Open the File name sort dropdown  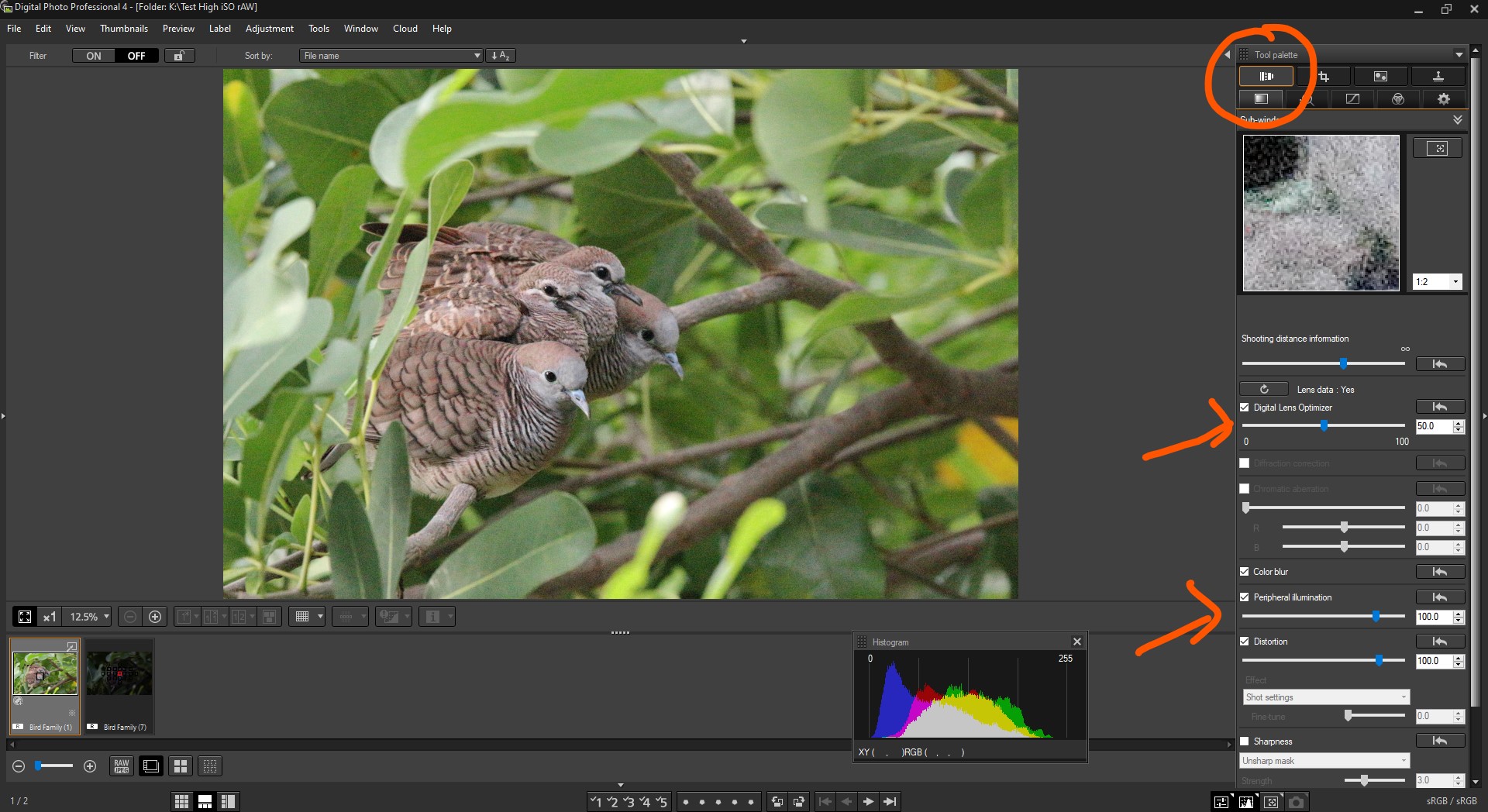point(391,56)
